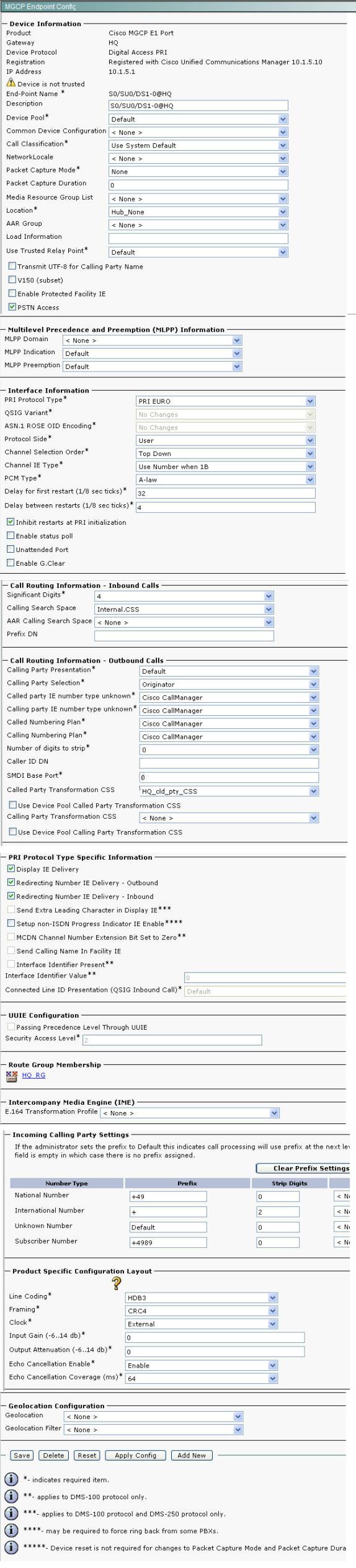The image size is (356, 1568).
Task: Open the Location dropdown showing Hub_None
Action: tap(198, 212)
